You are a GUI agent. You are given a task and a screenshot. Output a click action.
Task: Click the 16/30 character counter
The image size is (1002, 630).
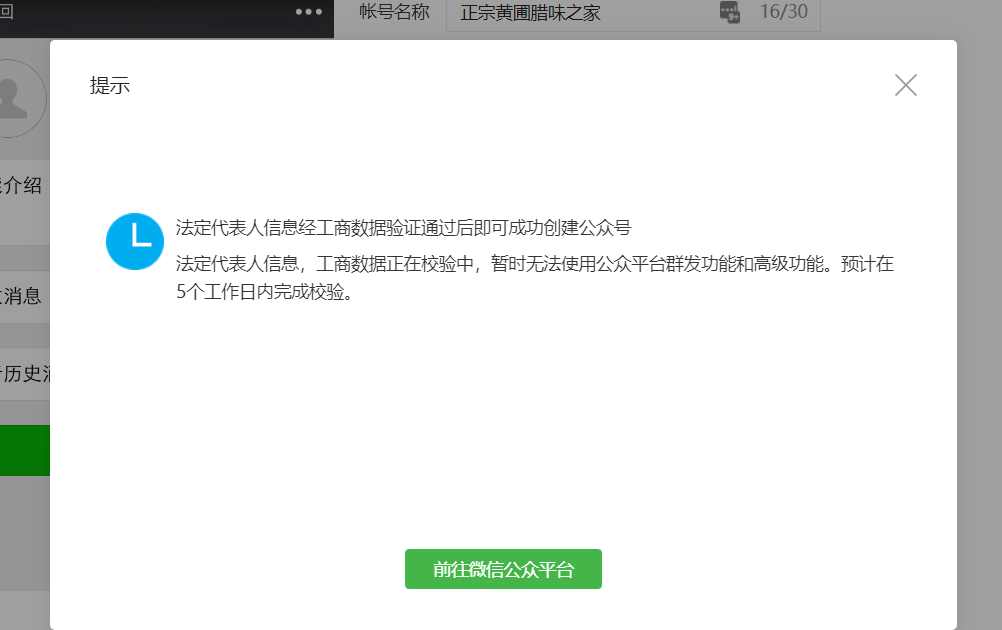(783, 13)
